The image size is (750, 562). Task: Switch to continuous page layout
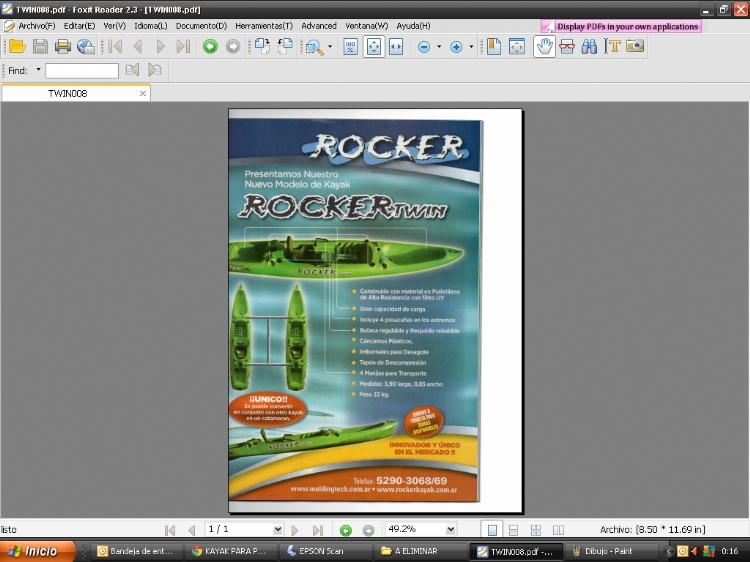(x=513, y=529)
